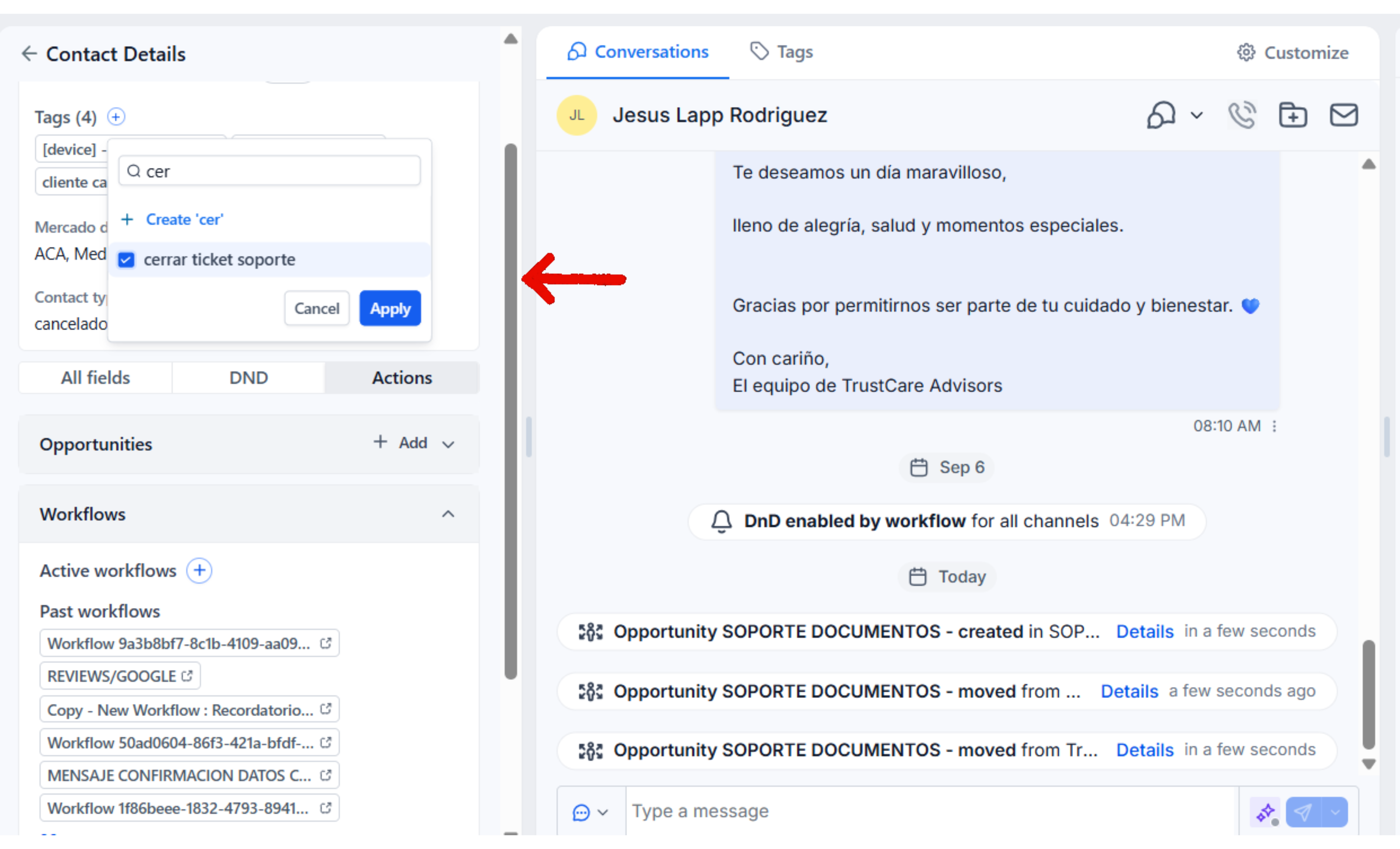Click the conversation scrollbar thumb

[x=1369, y=695]
